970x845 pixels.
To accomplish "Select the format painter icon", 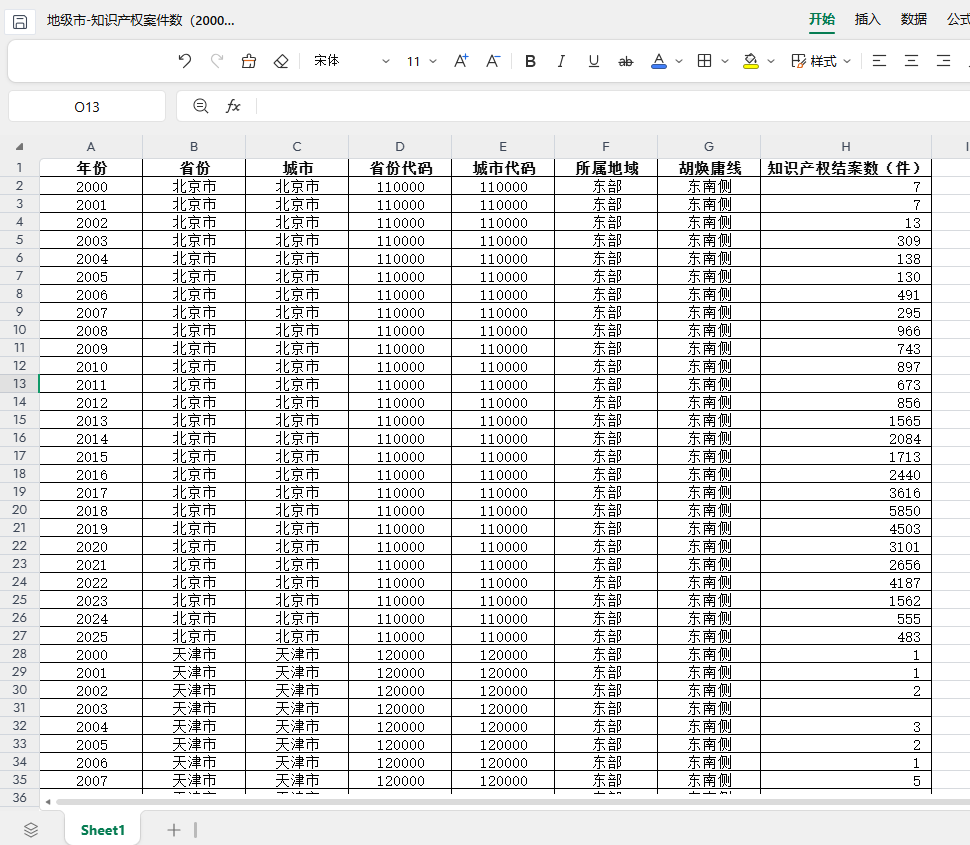I will 249,61.
